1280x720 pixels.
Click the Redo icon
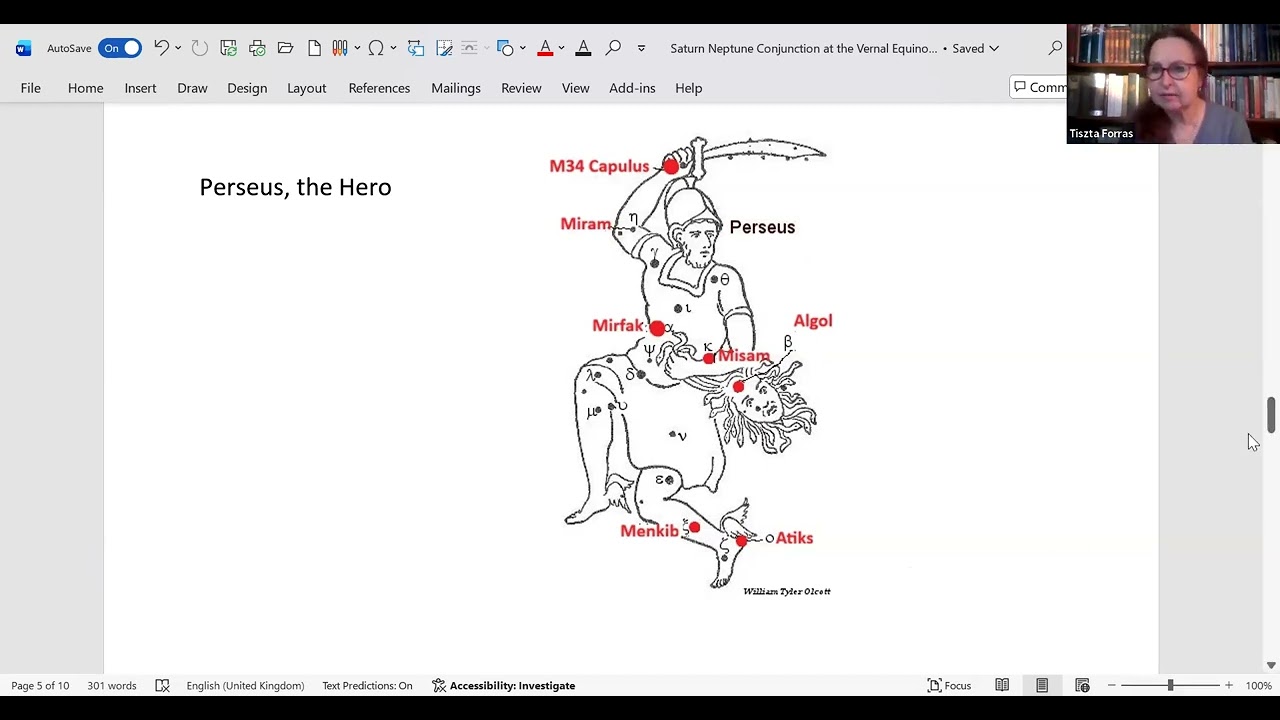(x=200, y=48)
